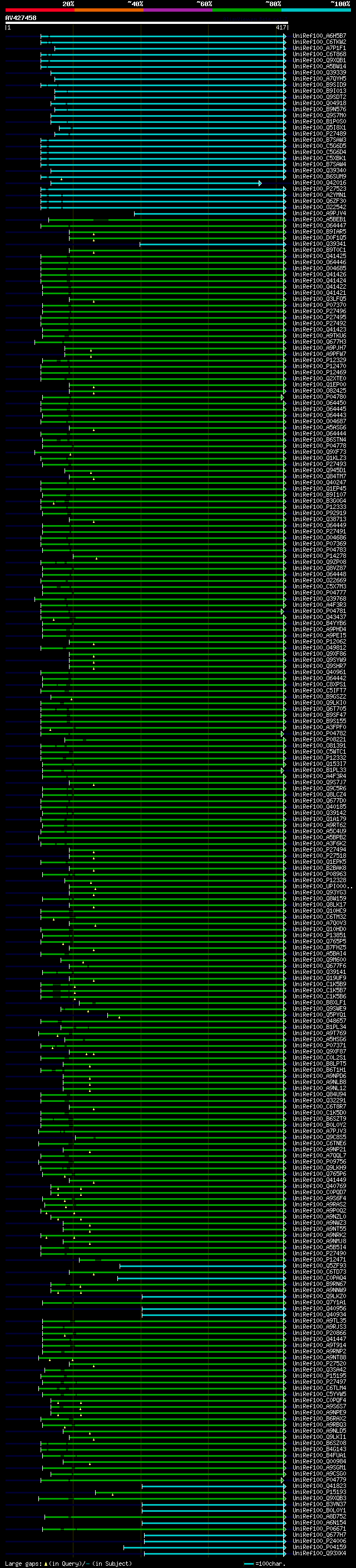This screenshot has width=356, height=1568.
Task: Click hit label UniRef100_P04159
Action: click(319, 1547)
